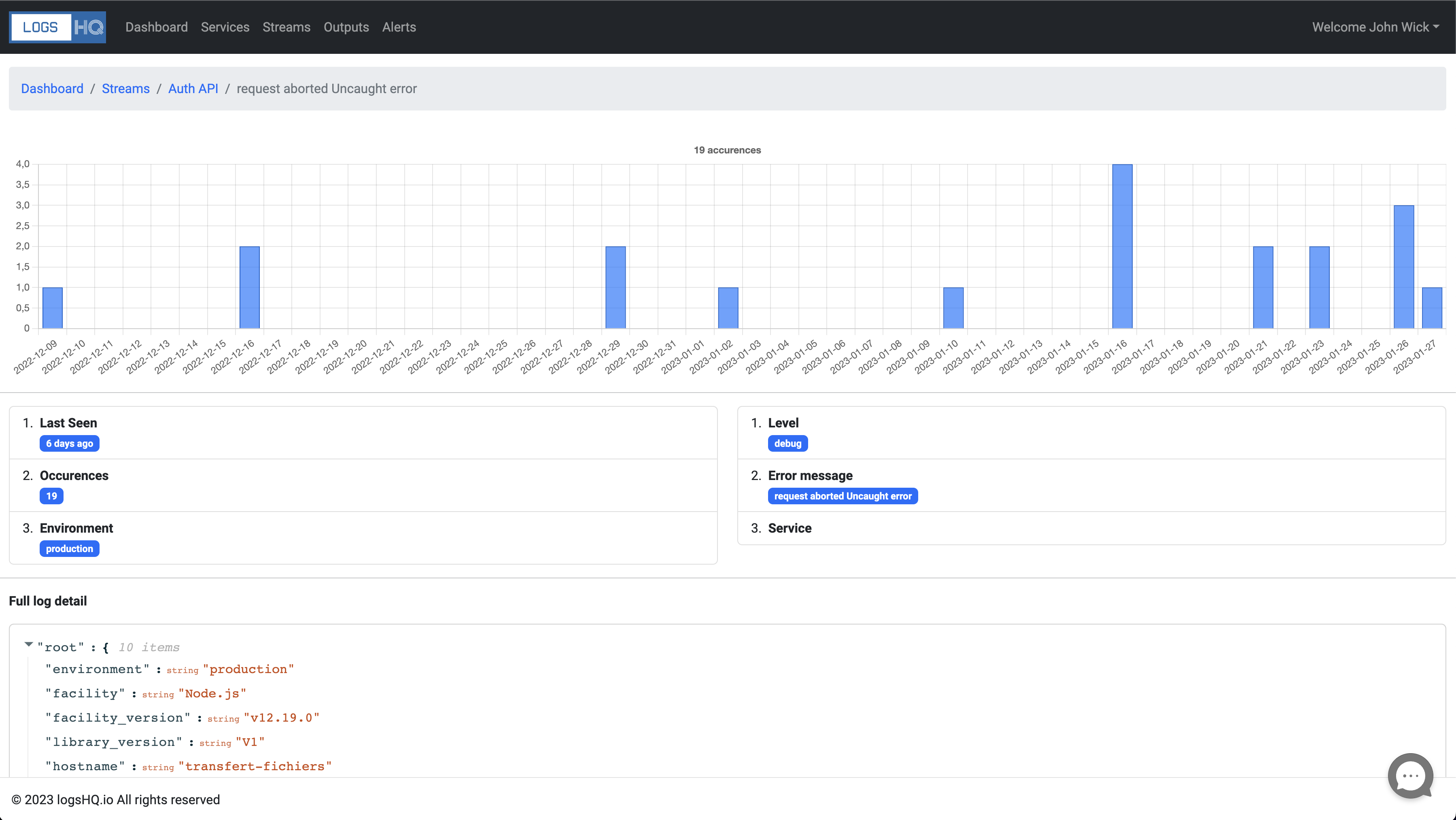Click the 2023-01-27 chart bar
The width and height of the screenshot is (1456, 820).
point(1432,308)
